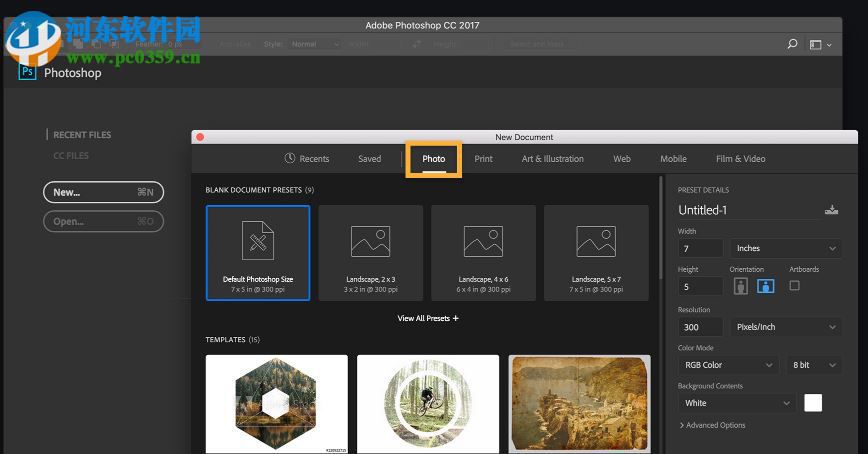Viewport: 868px width, 454px height.
Task: Save document preset via download icon
Action: point(831,210)
